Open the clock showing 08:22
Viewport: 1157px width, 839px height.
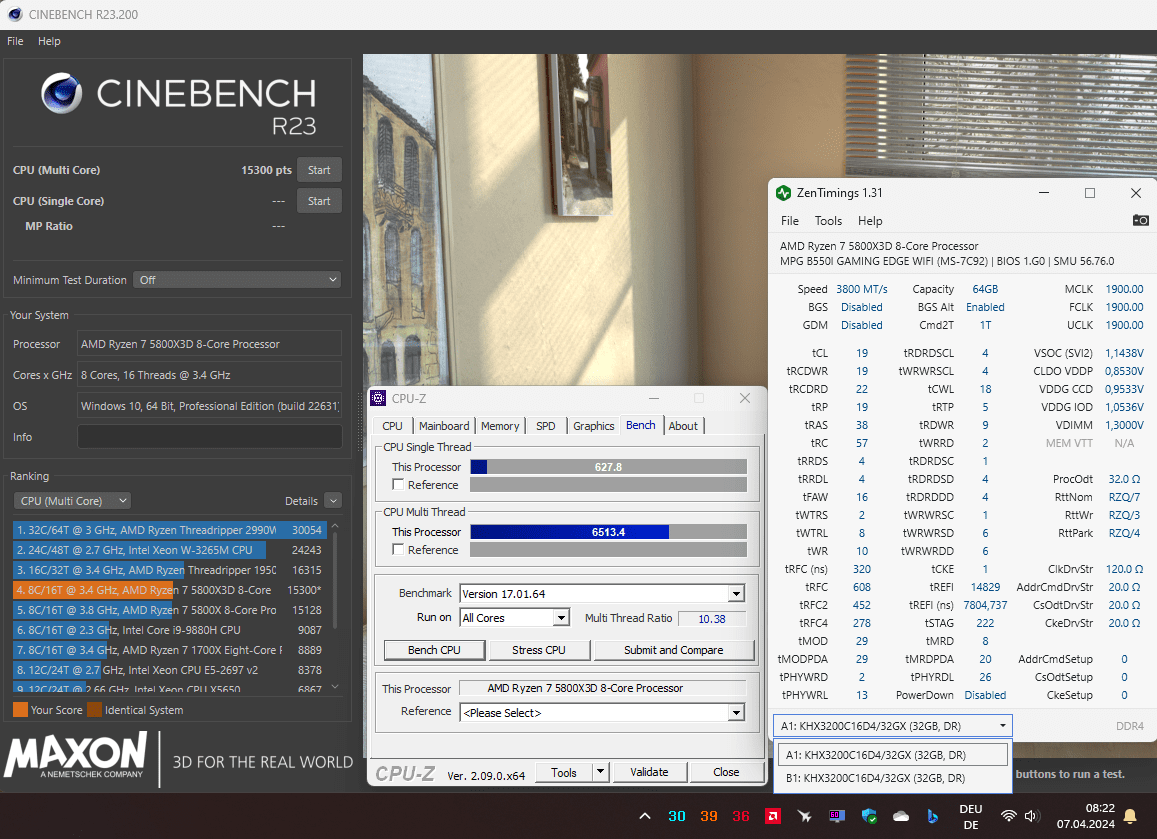1085,816
